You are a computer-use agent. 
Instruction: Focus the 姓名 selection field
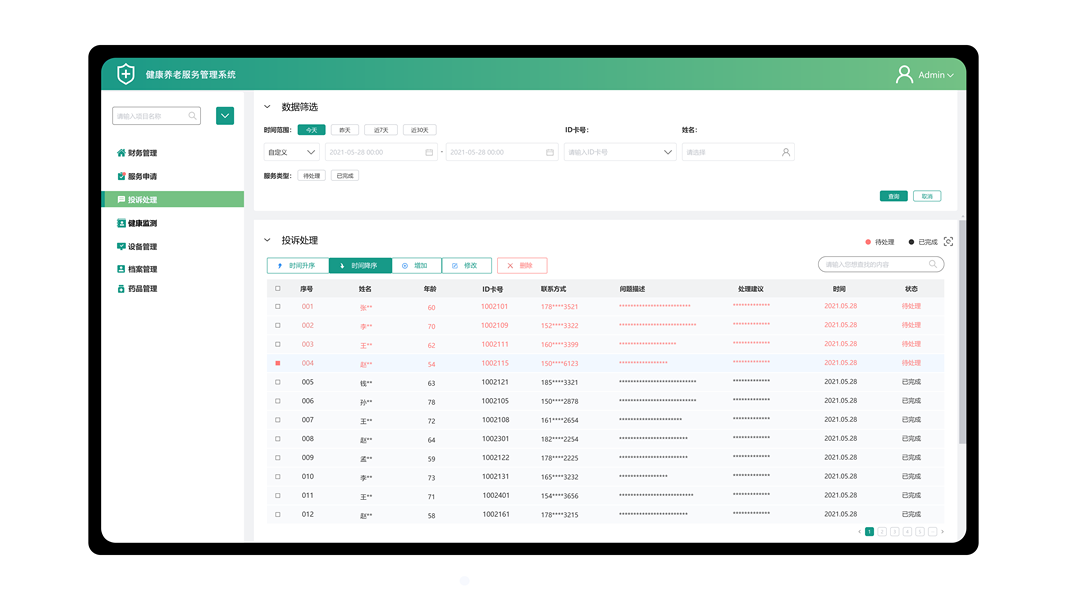738,152
